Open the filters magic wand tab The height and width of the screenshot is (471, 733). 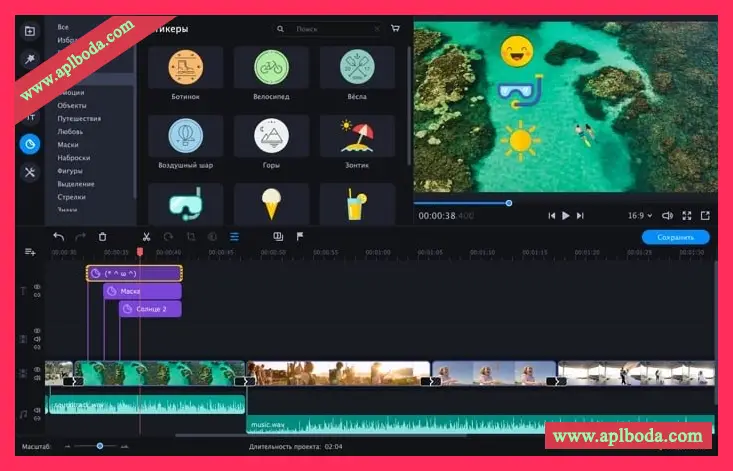click(x=29, y=59)
